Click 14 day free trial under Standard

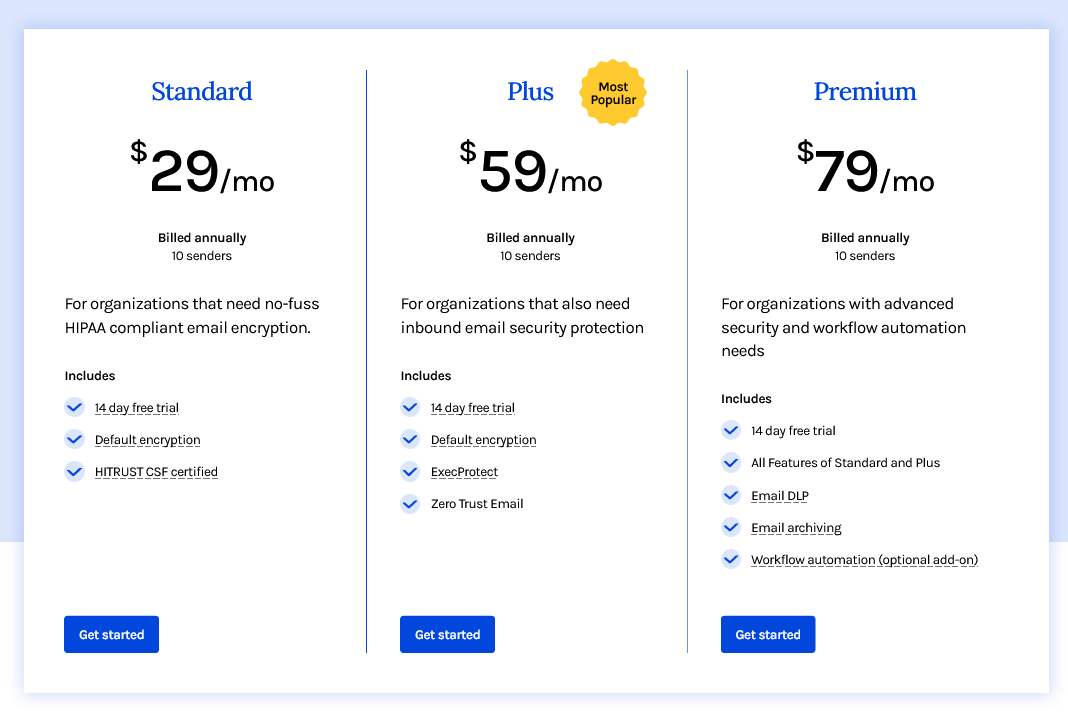click(x=137, y=408)
